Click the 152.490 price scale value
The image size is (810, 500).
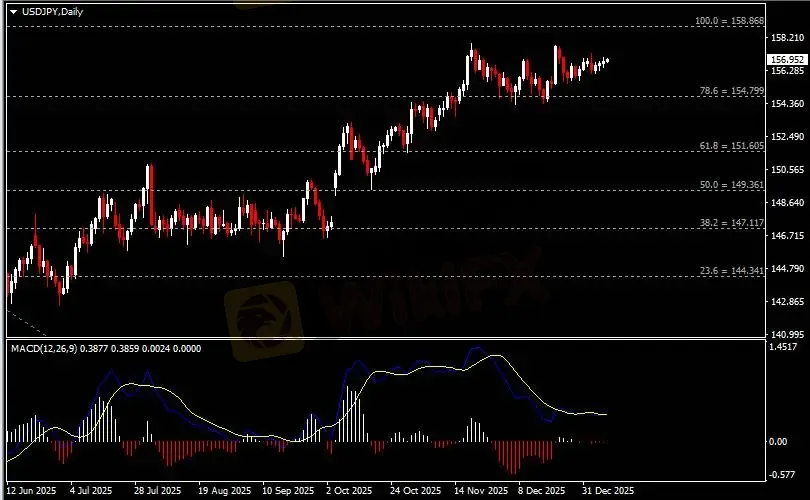tap(787, 137)
